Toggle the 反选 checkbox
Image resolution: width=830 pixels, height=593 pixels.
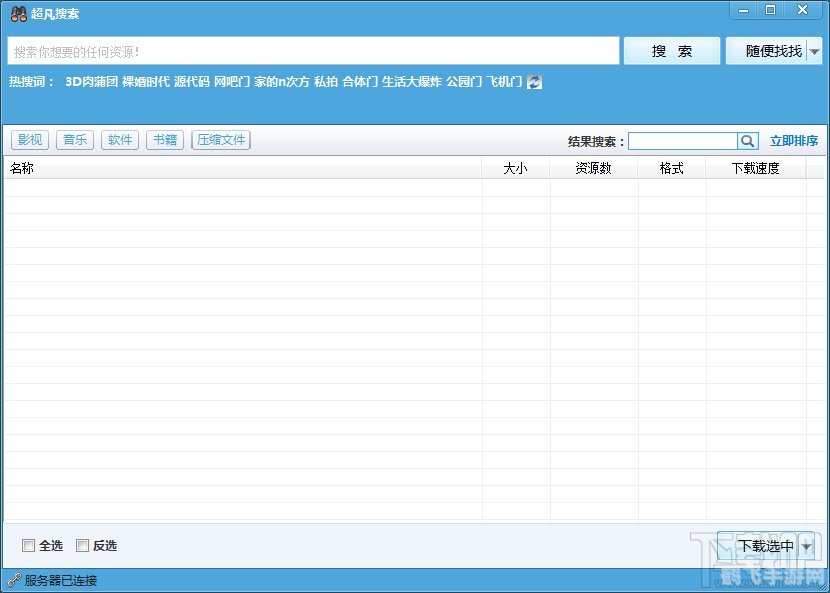[x=83, y=545]
